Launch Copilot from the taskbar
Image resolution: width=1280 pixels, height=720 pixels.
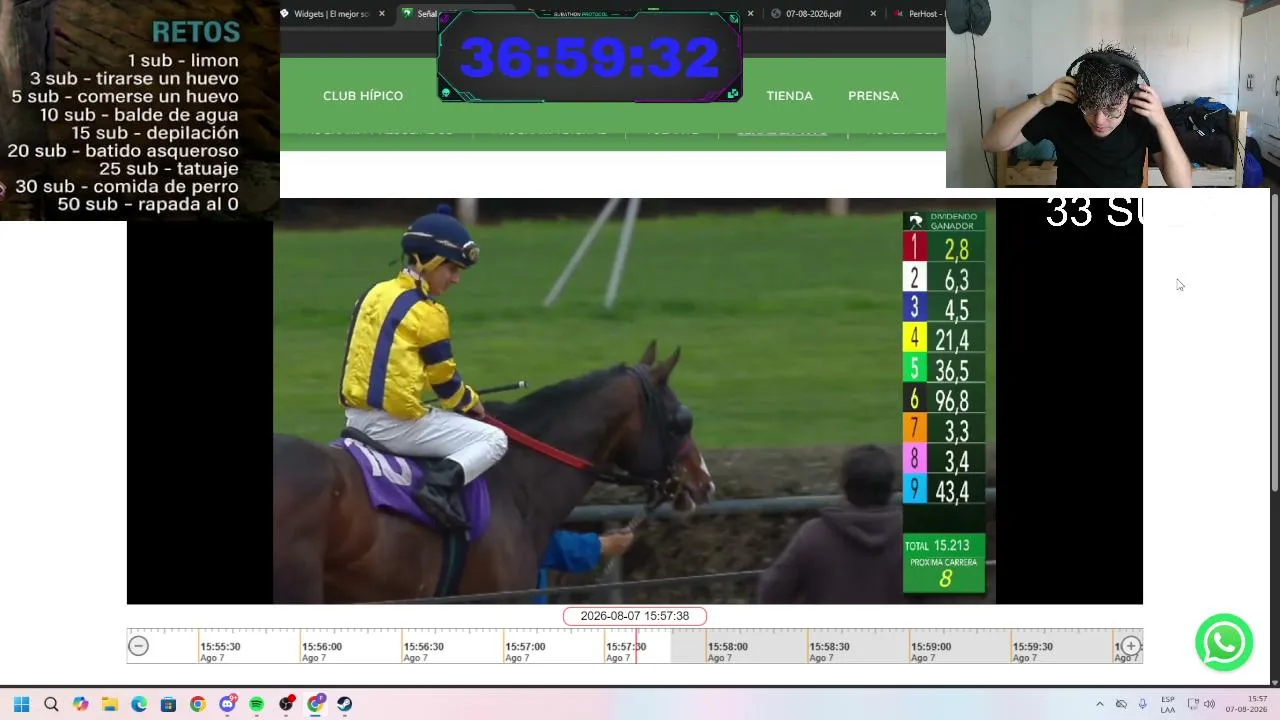point(80,704)
